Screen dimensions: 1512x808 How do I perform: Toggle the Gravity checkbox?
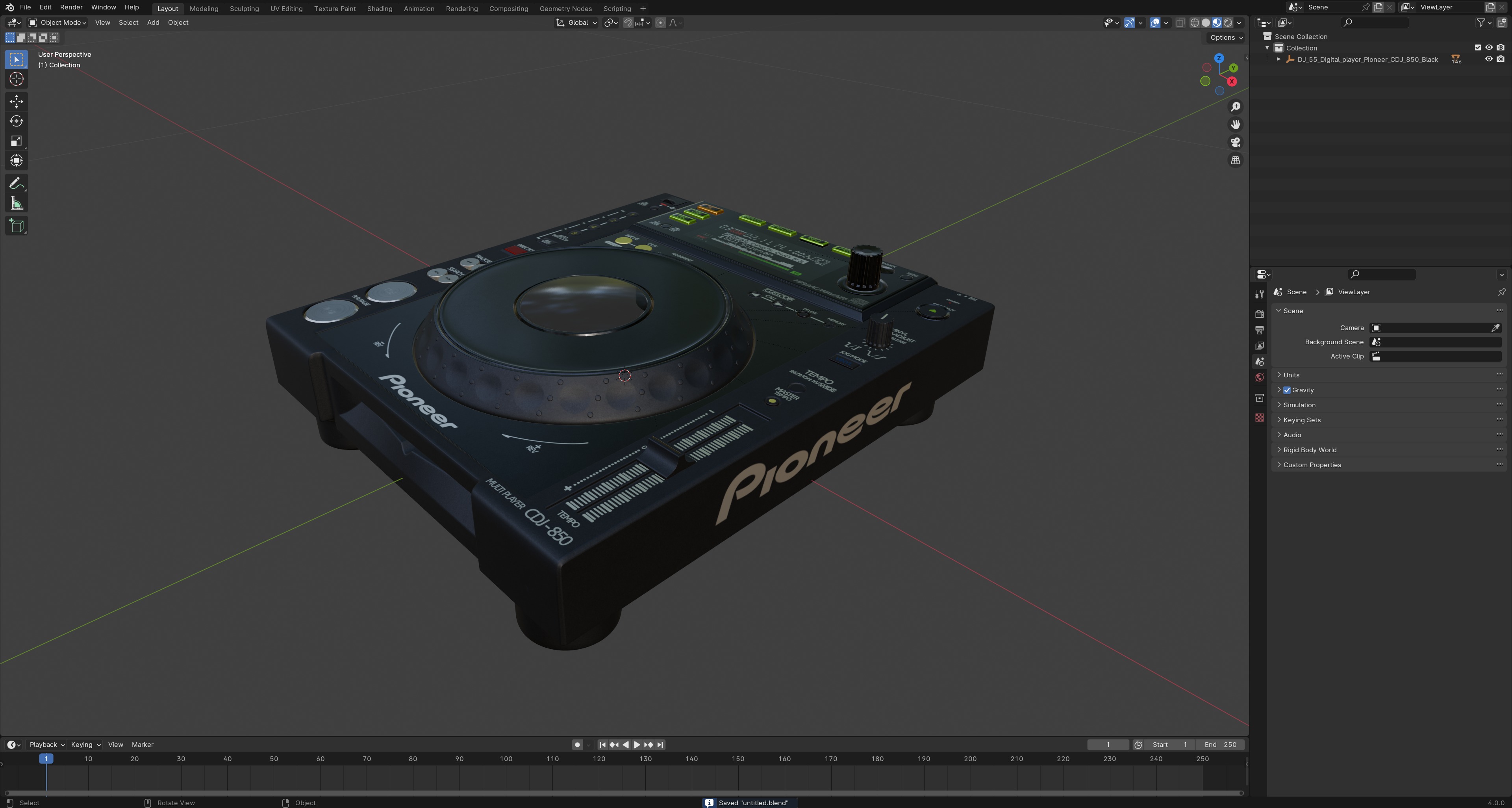click(x=1287, y=390)
